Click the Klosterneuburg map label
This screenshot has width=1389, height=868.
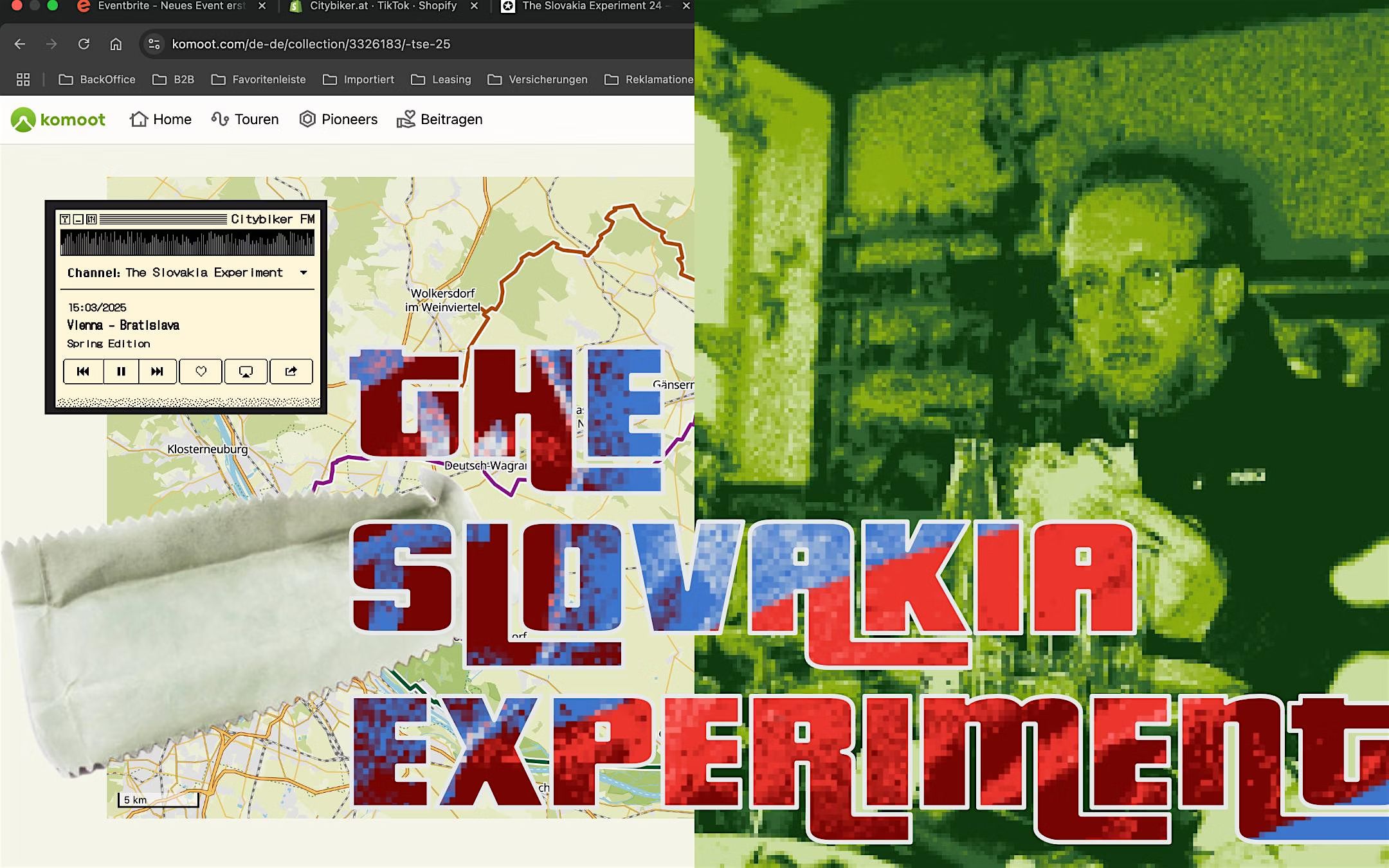point(207,449)
